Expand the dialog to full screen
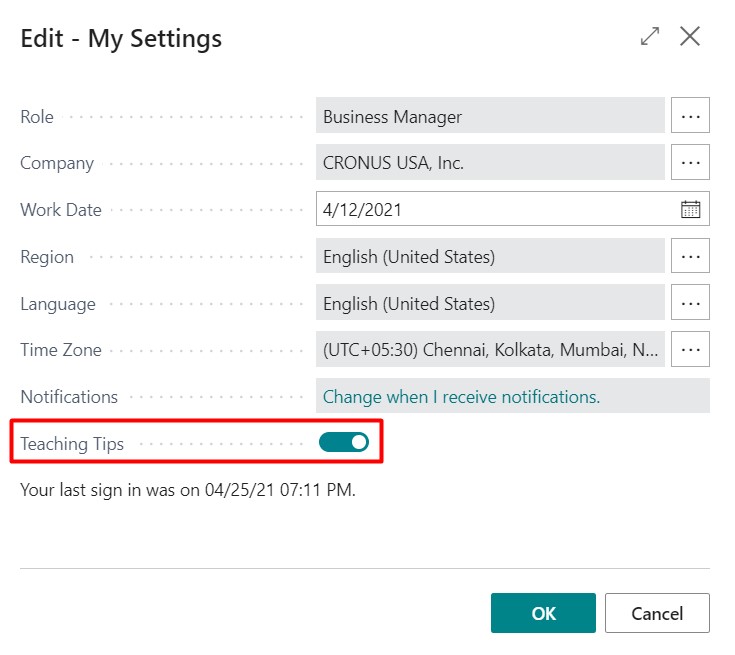This screenshot has height=655, width=735. 650,37
